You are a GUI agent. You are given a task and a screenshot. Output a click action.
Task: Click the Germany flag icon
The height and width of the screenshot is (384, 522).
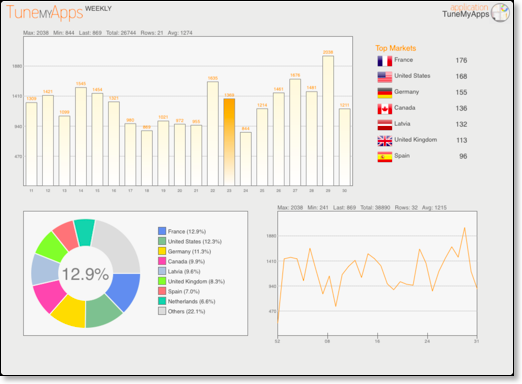coord(385,93)
